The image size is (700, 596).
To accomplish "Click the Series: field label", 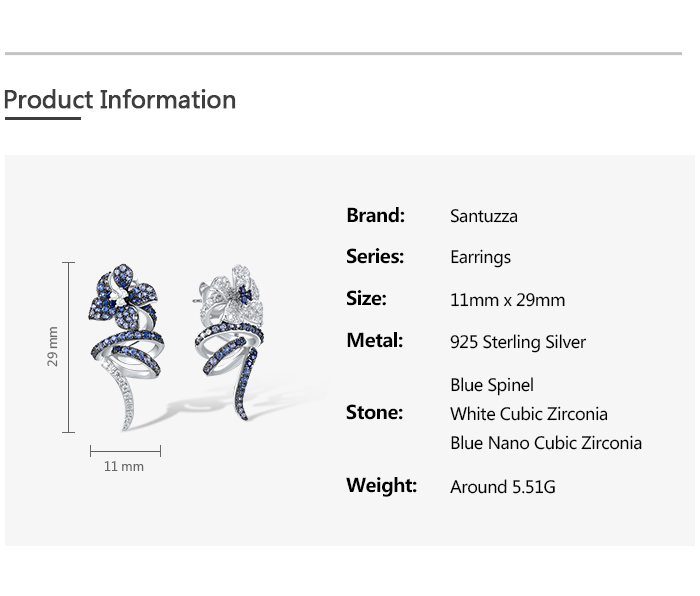I will [375, 256].
